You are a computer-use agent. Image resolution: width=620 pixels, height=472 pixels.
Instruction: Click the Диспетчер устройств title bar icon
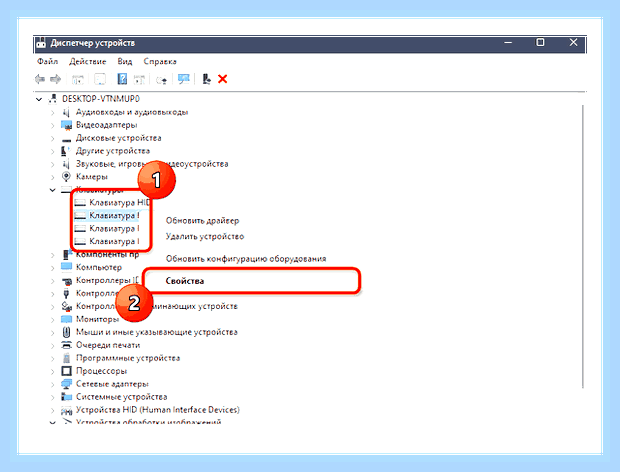(x=40, y=43)
